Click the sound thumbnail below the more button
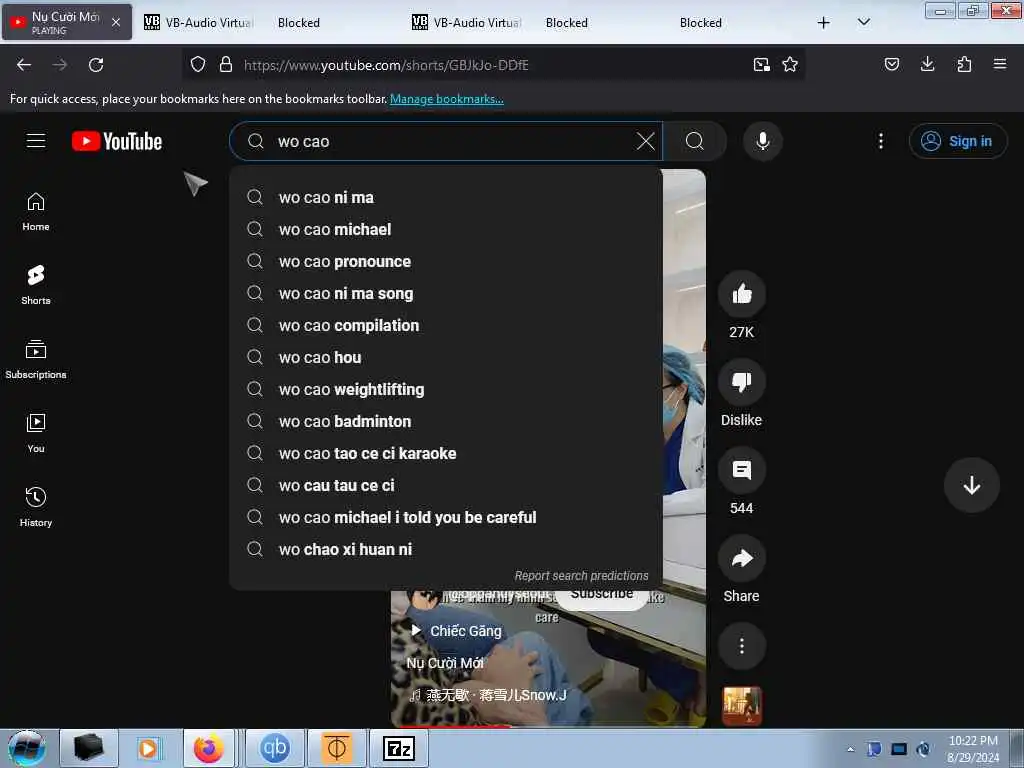1024x768 pixels. tap(741, 705)
